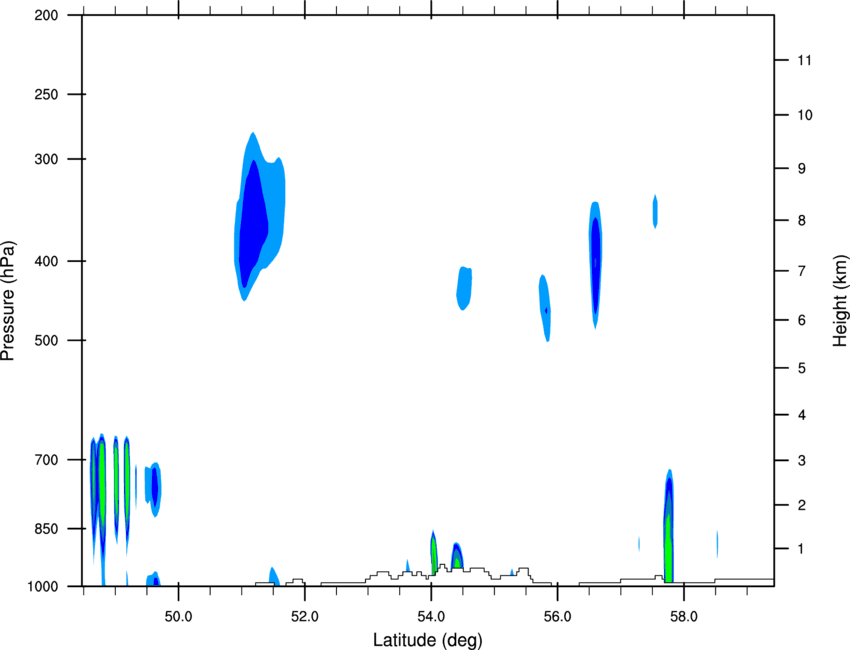Click latitude tick label '56.0'
Image resolution: width=850 pixels, height=650 pixels.
(557, 617)
